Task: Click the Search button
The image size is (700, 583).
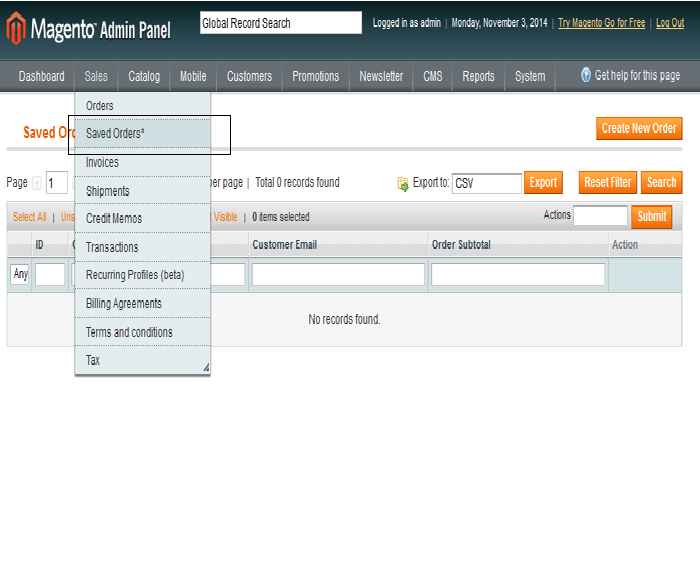Action: pyautogui.click(x=661, y=183)
